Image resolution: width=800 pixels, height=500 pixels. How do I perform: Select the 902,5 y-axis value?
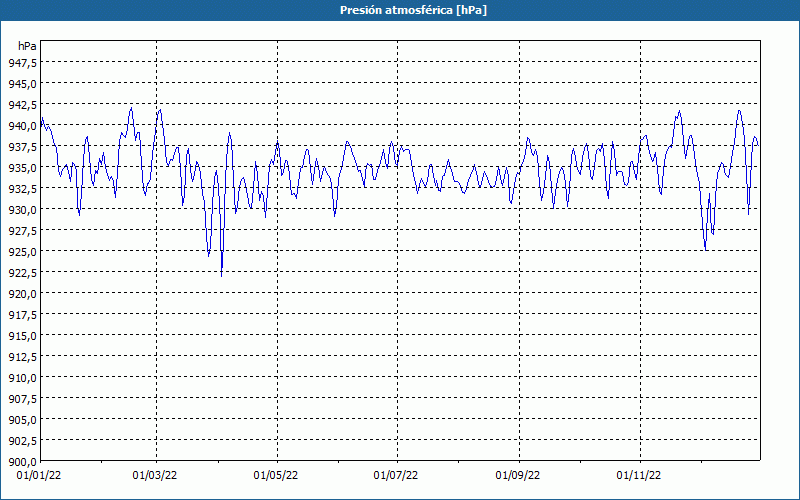click(22, 441)
